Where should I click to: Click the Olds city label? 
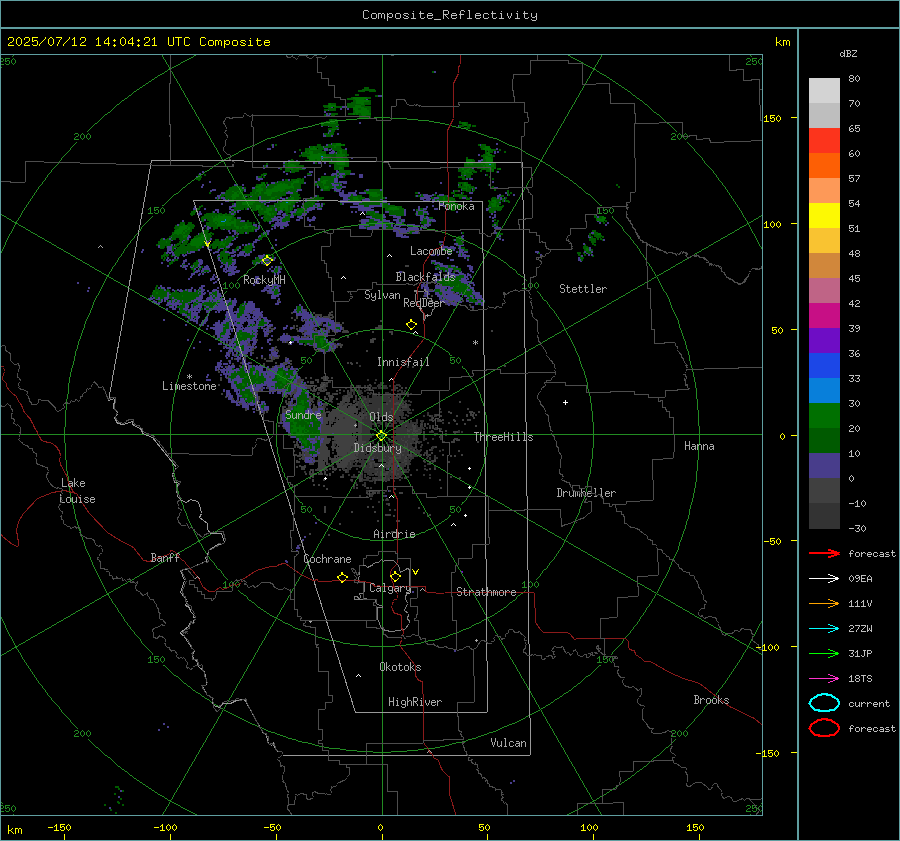click(x=381, y=417)
